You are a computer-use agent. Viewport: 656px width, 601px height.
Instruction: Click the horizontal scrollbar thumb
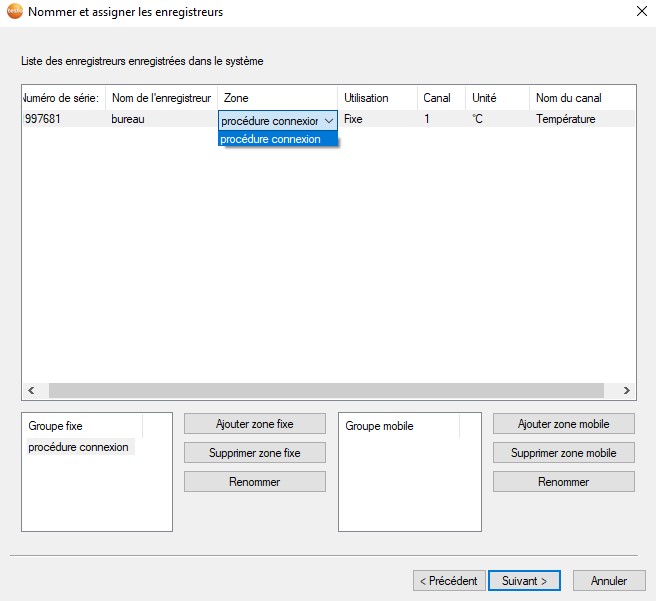pyautogui.click(x=325, y=391)
